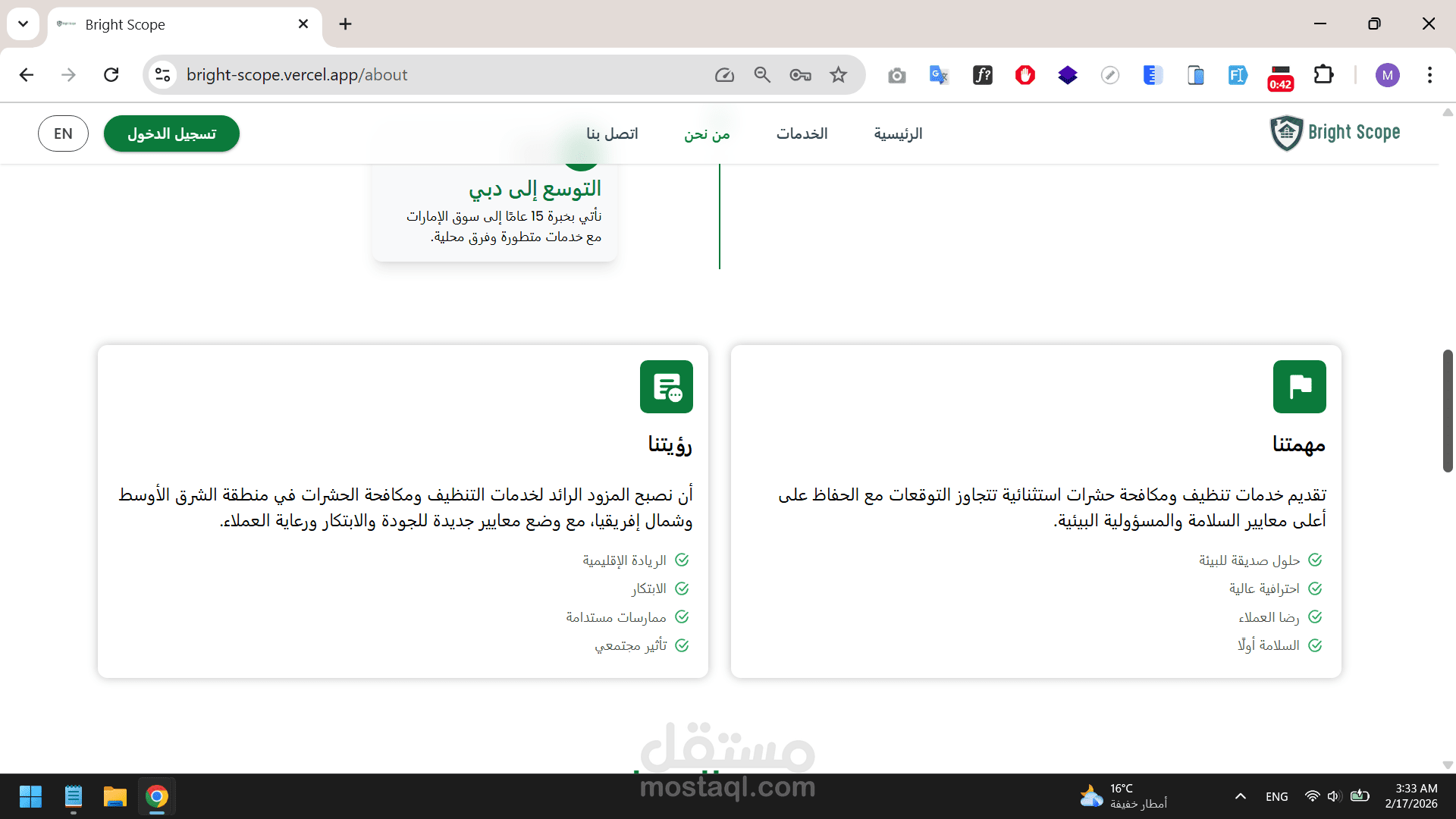1456x819 pixels.
Task: Switch language with the EN button
Action: click(x=63, y=133)
